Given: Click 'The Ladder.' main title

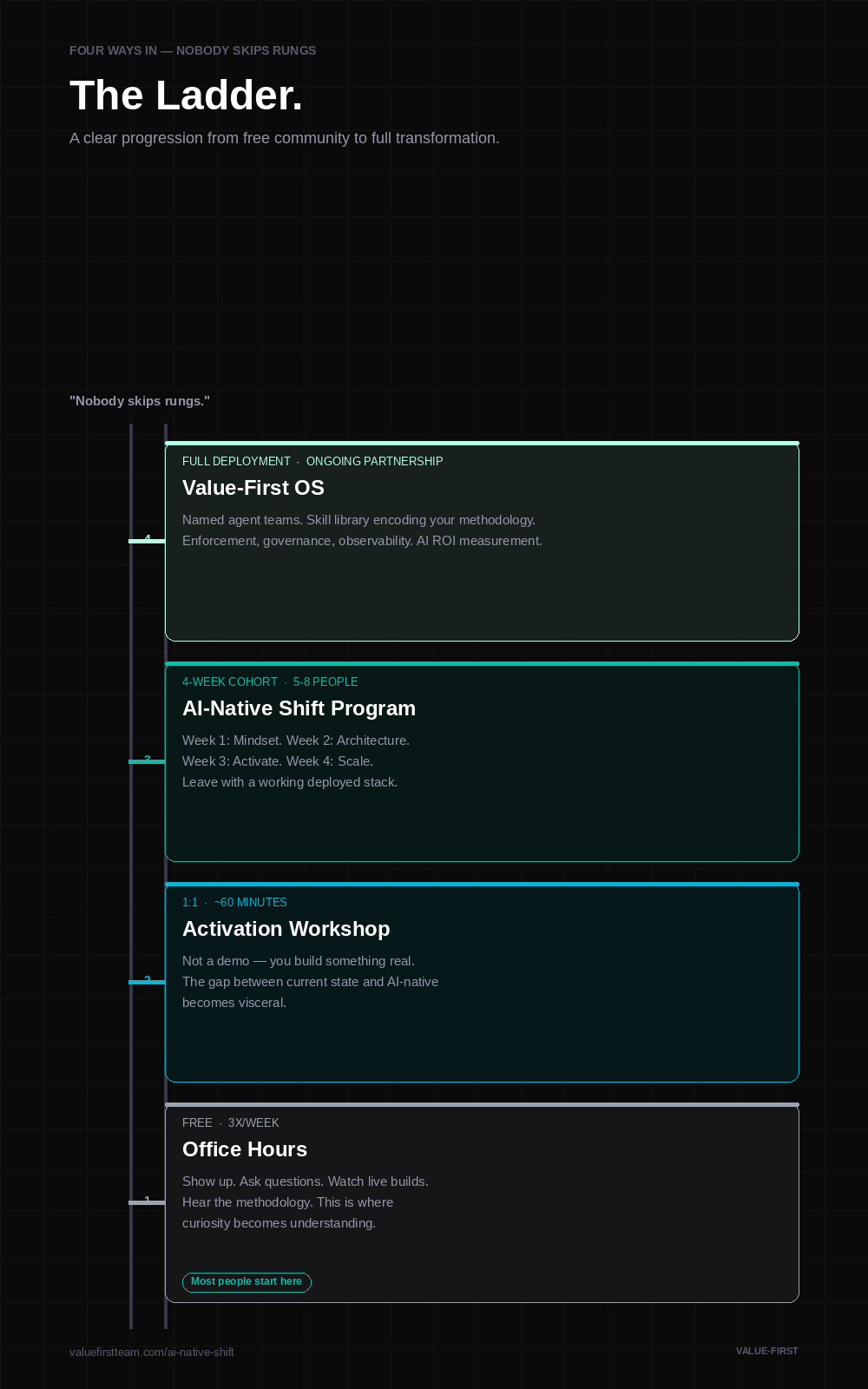Looking at the screenshot, I should tap(186, 95).
